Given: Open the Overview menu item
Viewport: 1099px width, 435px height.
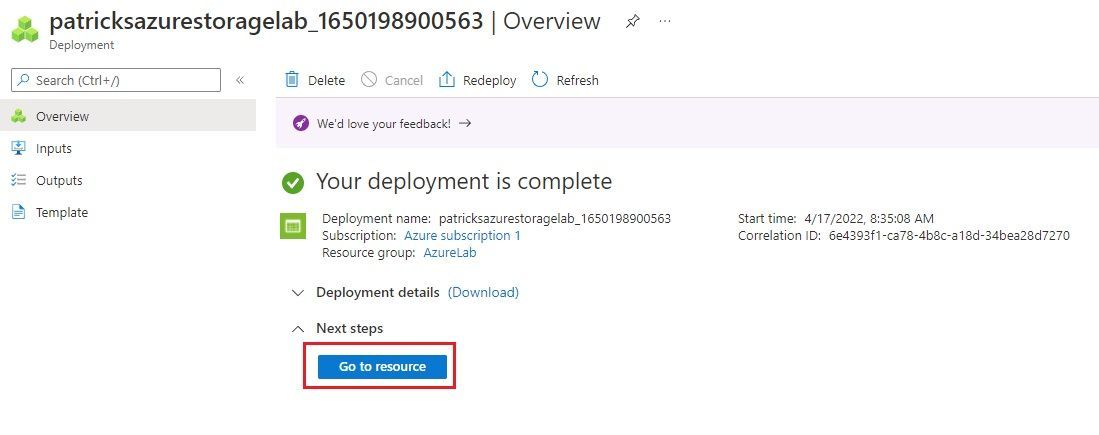Looking at the screenshot, I should click(128, 116).
